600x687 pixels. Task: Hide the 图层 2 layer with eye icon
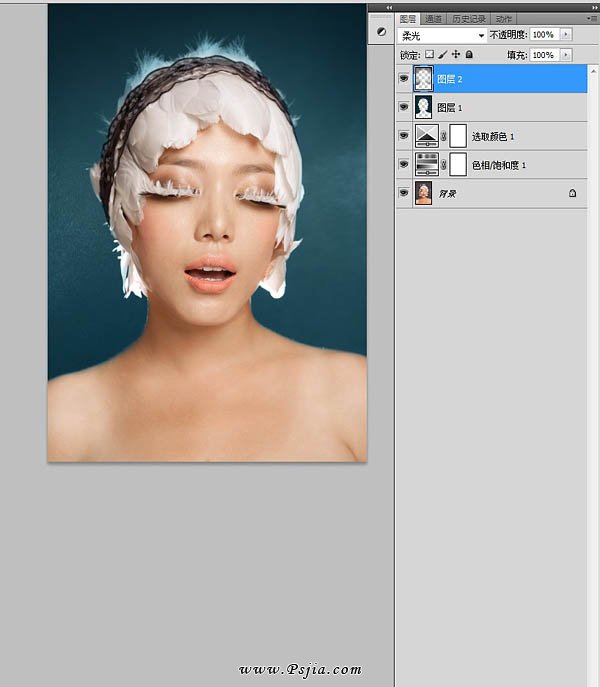(404, 78)
